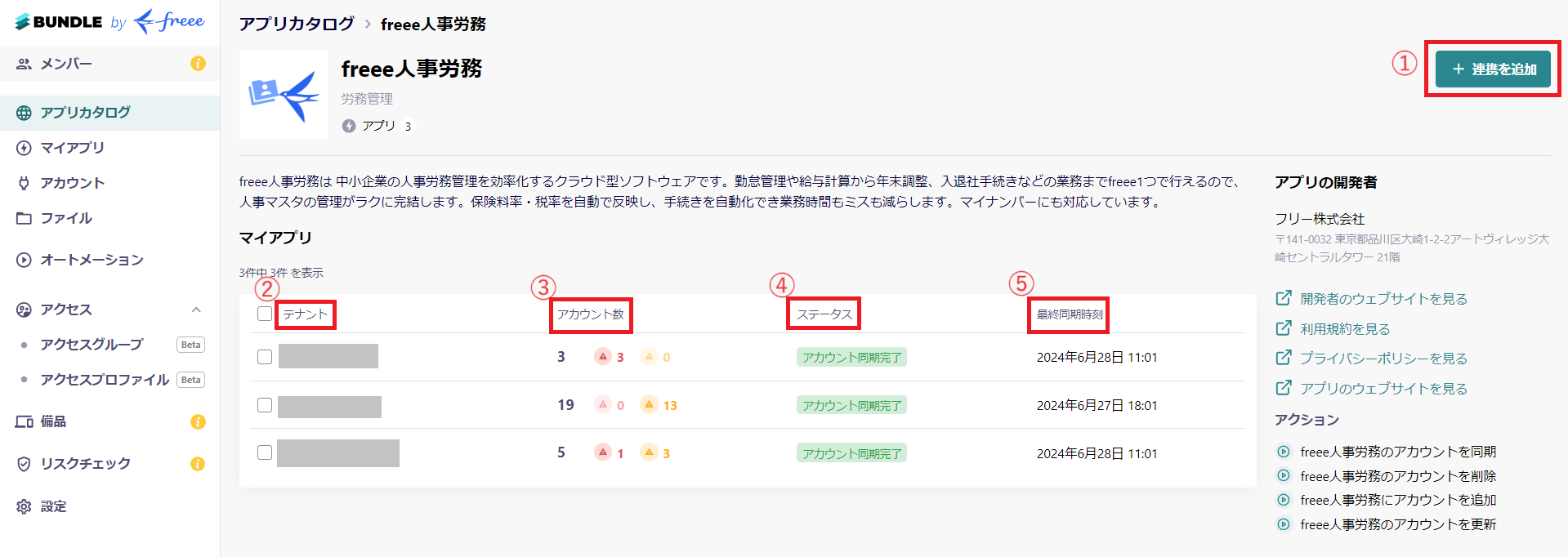1568x557 pixels.
Task: Click the 2024年6月27日 18:01 sync time
Action: [x=1097, y=405]
